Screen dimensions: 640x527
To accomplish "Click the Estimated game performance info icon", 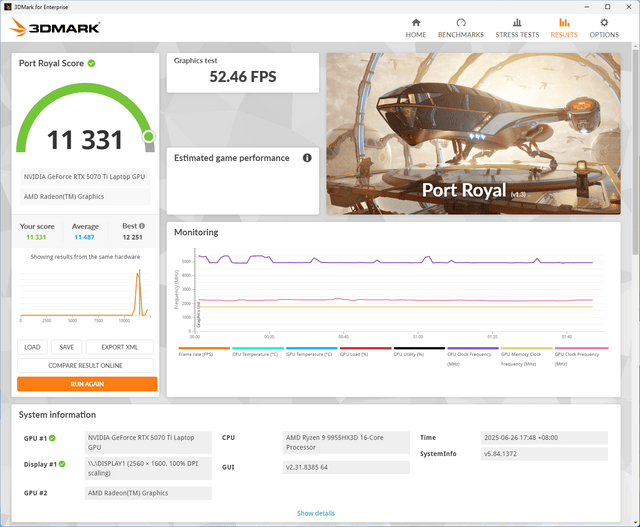I will click(x=307, y=158).
